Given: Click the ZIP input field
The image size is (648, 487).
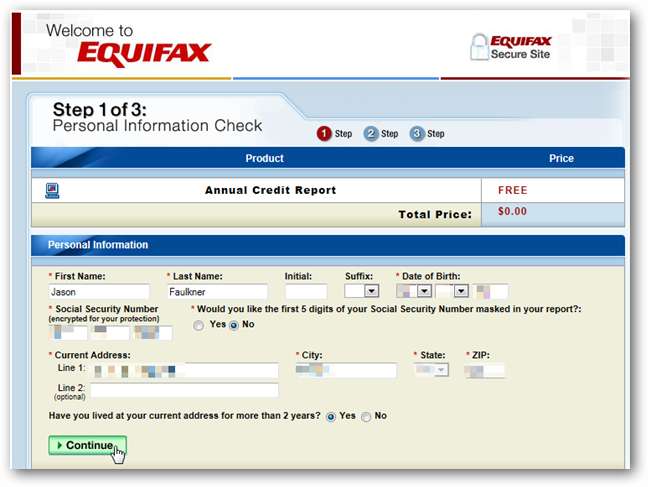Looking at the screenshot, I should pyautogui.click(x=484, y=370).
